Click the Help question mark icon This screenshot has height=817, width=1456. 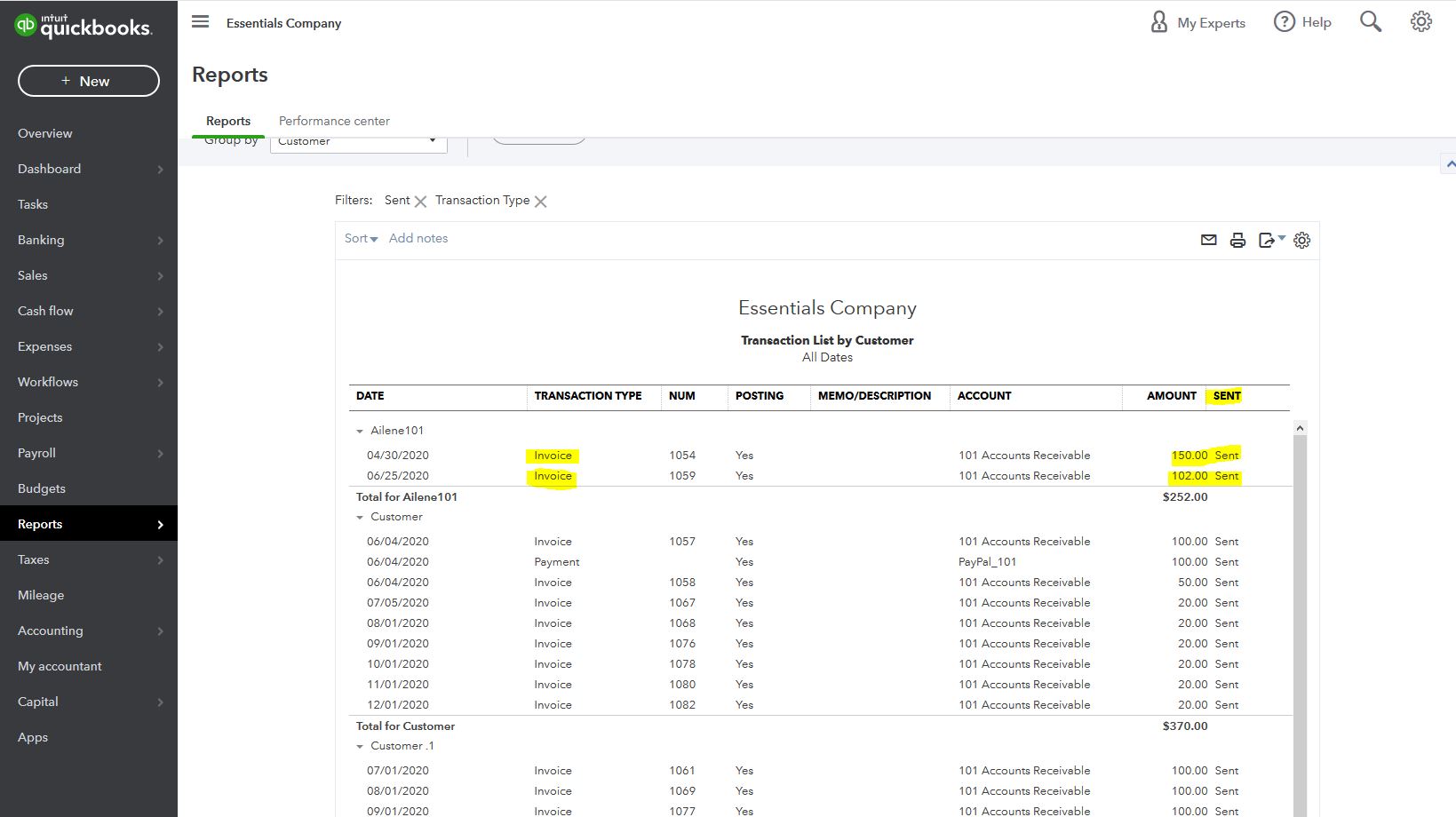pos(1284,22)
